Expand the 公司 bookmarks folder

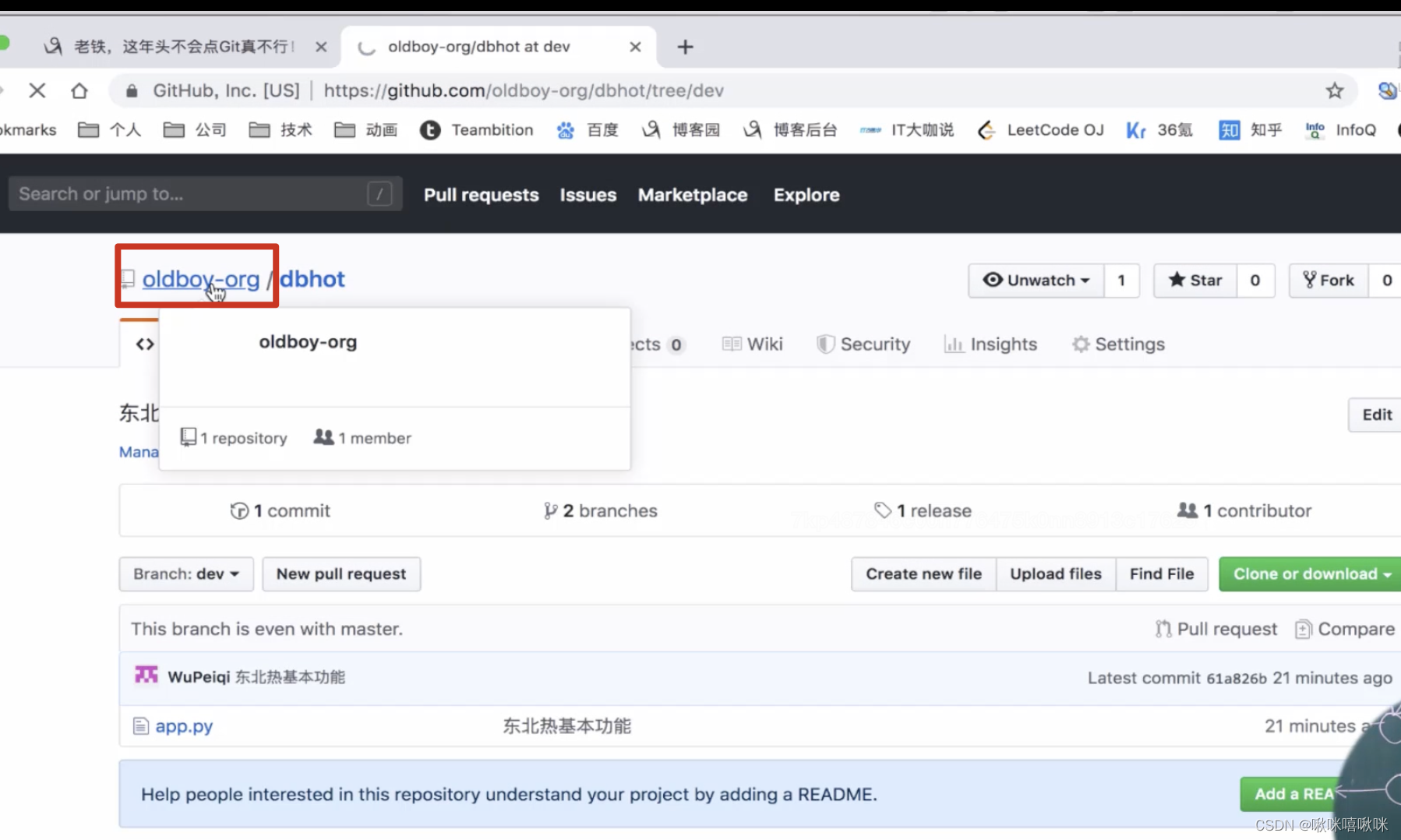pyautogui.click(x=195, y=130)
